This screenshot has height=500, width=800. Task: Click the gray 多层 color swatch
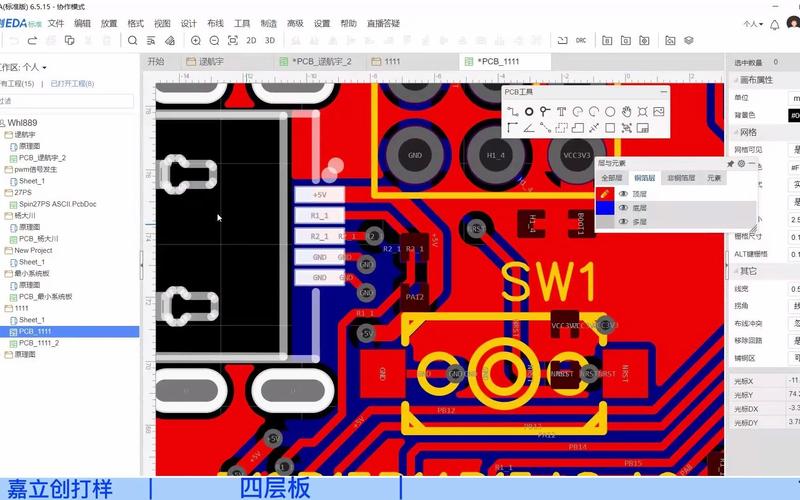point(605,221)
